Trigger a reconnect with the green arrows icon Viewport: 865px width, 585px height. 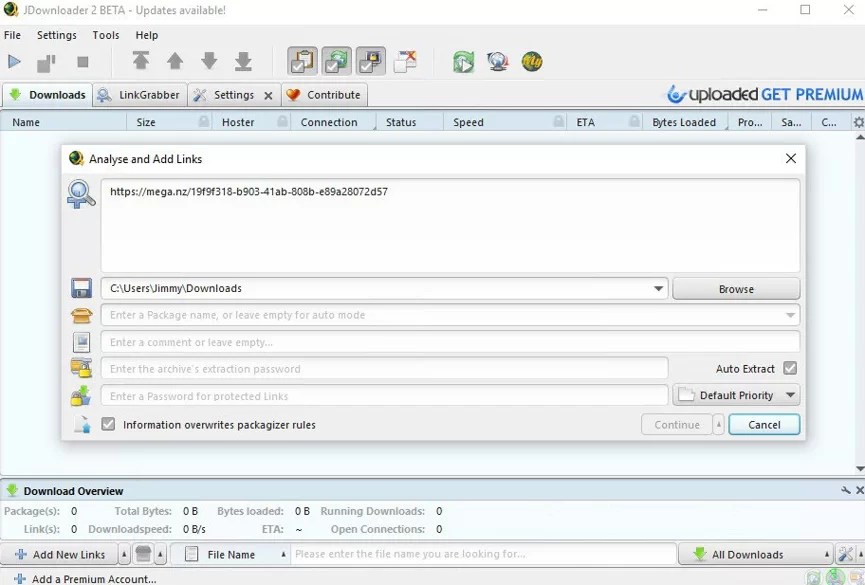click(463, 61)
